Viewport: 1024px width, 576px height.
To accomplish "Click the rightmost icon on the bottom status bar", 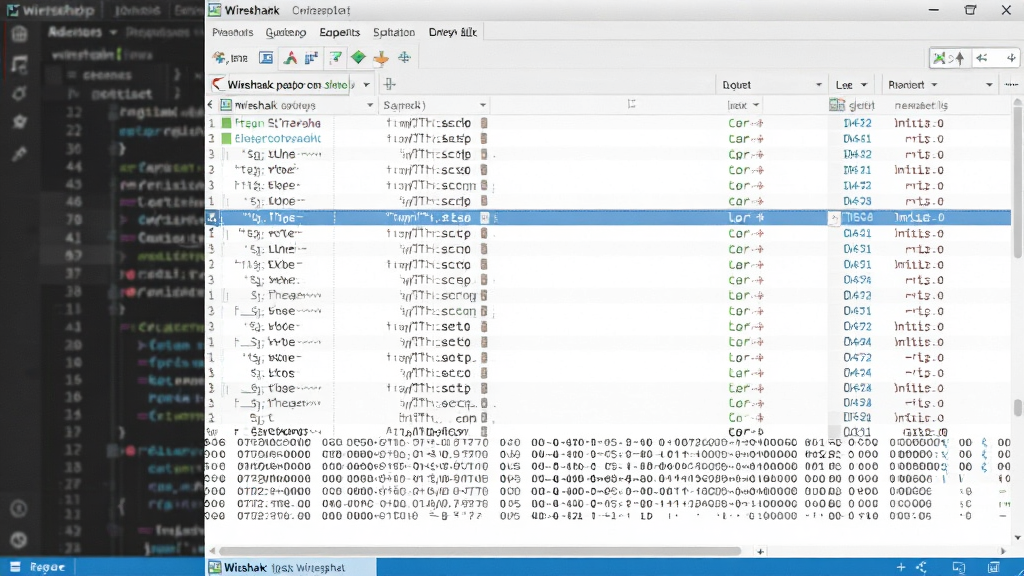I will click(x=993, y=568).
